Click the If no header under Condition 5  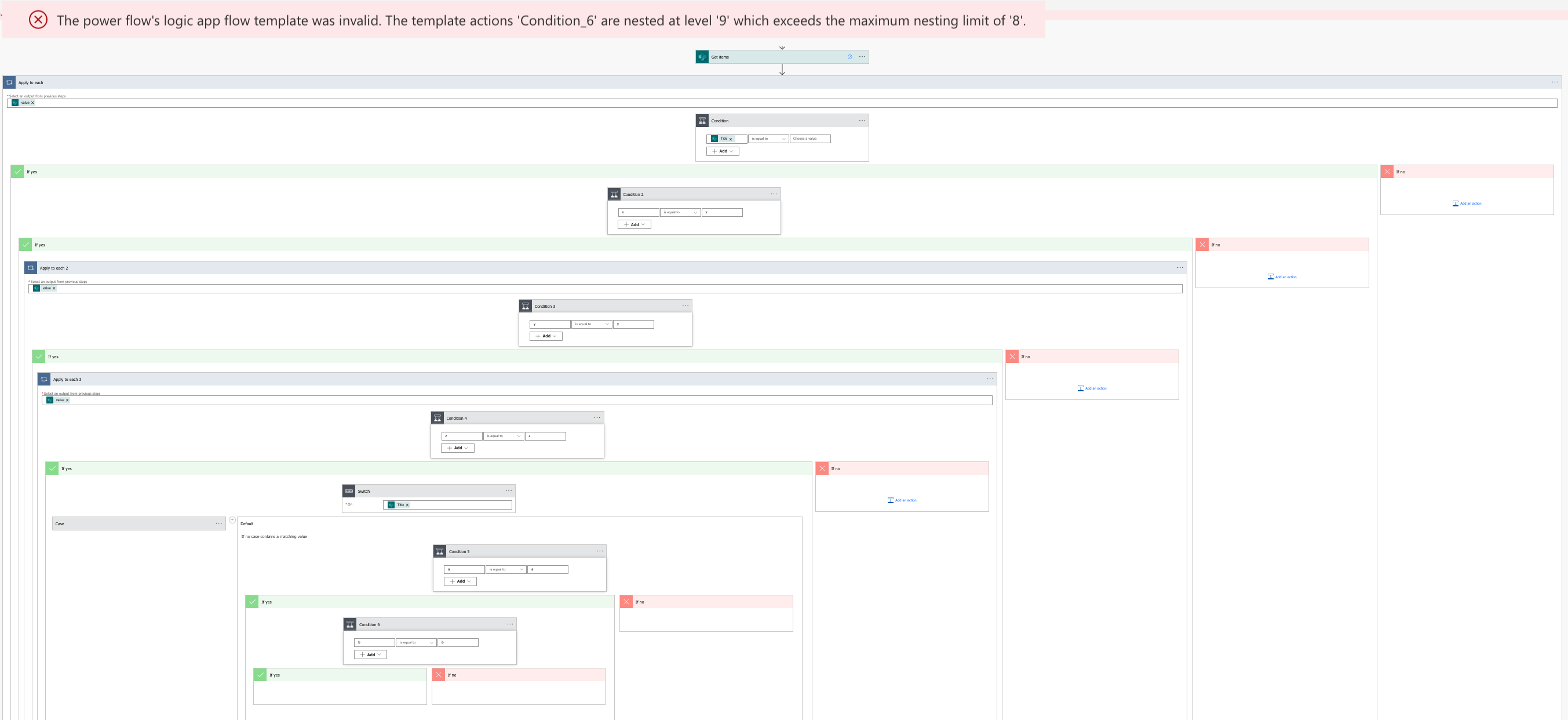point(706,602)
